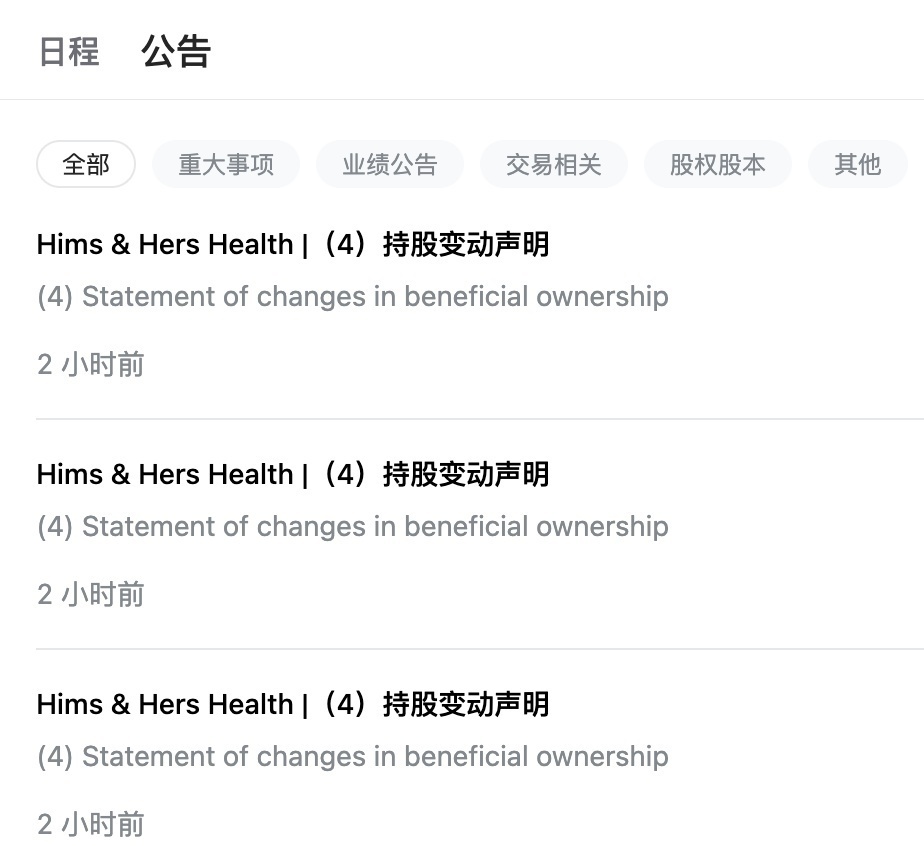
Task: Click the third announcement's 2 小时前 timestamp
Action: coord(91,825)
